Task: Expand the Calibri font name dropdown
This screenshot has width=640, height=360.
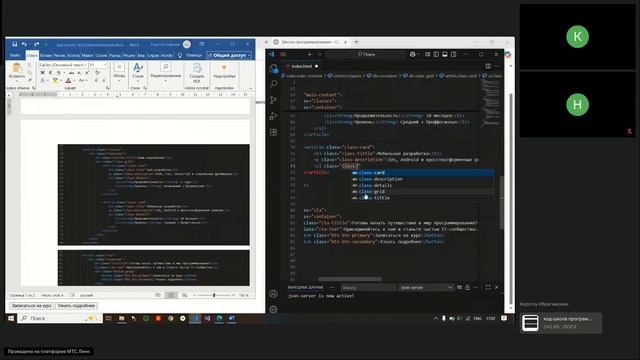Action: click(x=86, y=65)
